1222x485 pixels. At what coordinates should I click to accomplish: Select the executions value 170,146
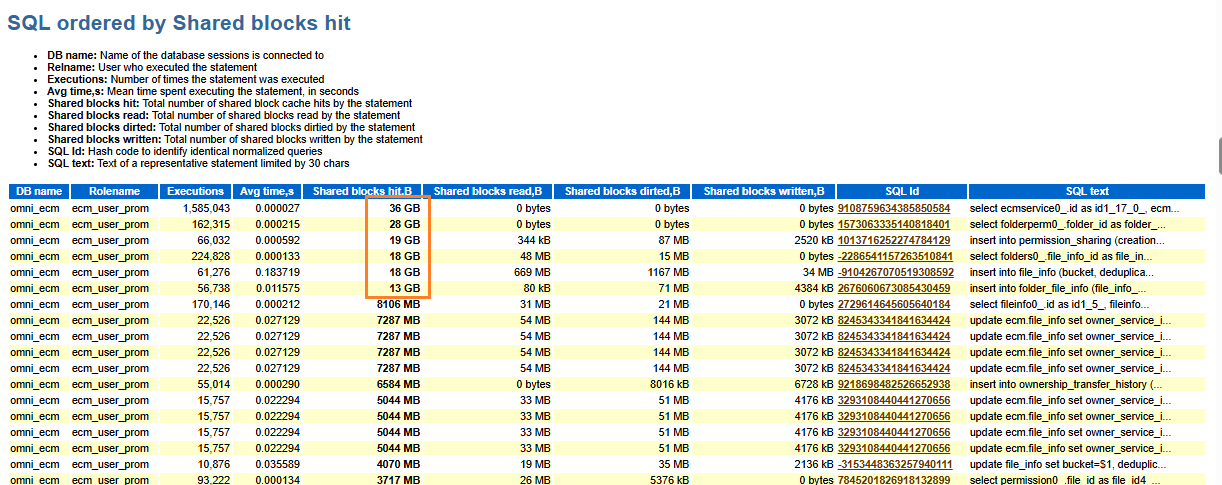[x=211, y=304]
